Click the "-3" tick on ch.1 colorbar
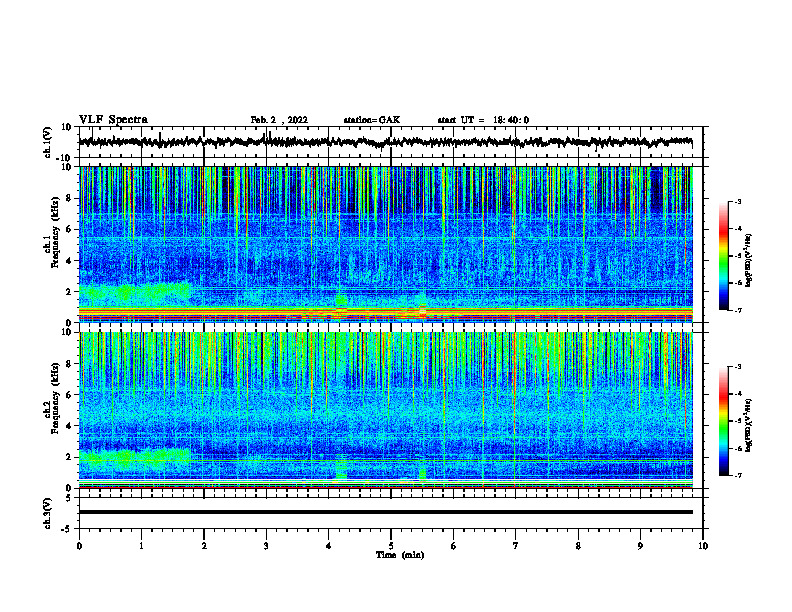The width and height of the screenshot is (792, 612). pyautogui.click(x=737, y=201)
